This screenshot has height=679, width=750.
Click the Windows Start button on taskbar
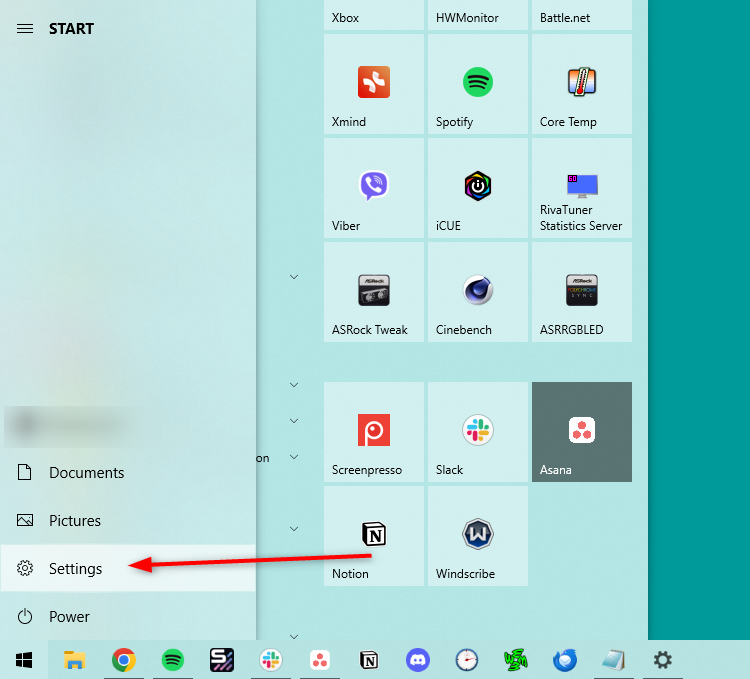[x=24, y=660]
